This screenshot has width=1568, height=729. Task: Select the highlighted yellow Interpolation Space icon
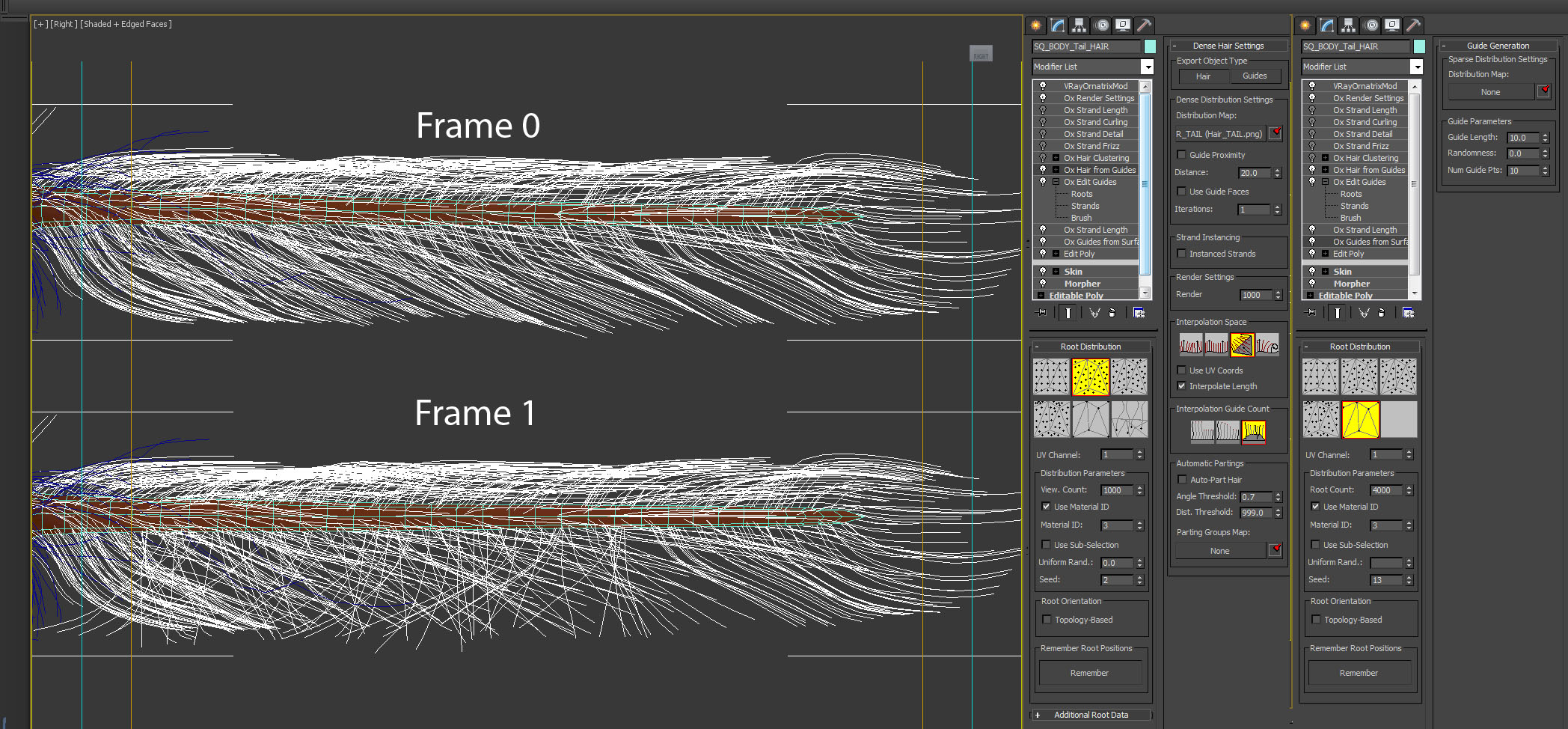point(1242,345)
